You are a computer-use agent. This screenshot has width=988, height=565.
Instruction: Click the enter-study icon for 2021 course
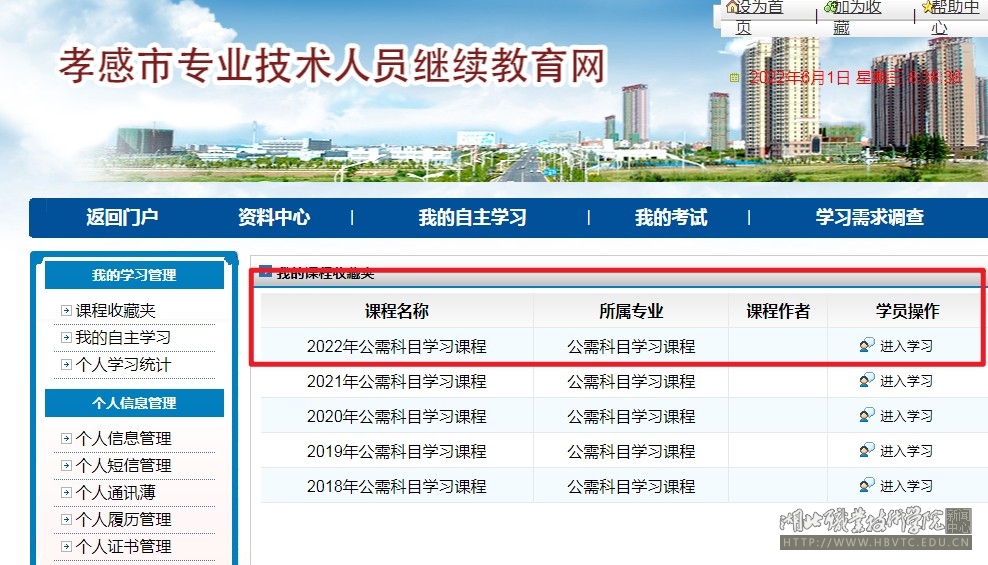(x=867, y=380)
